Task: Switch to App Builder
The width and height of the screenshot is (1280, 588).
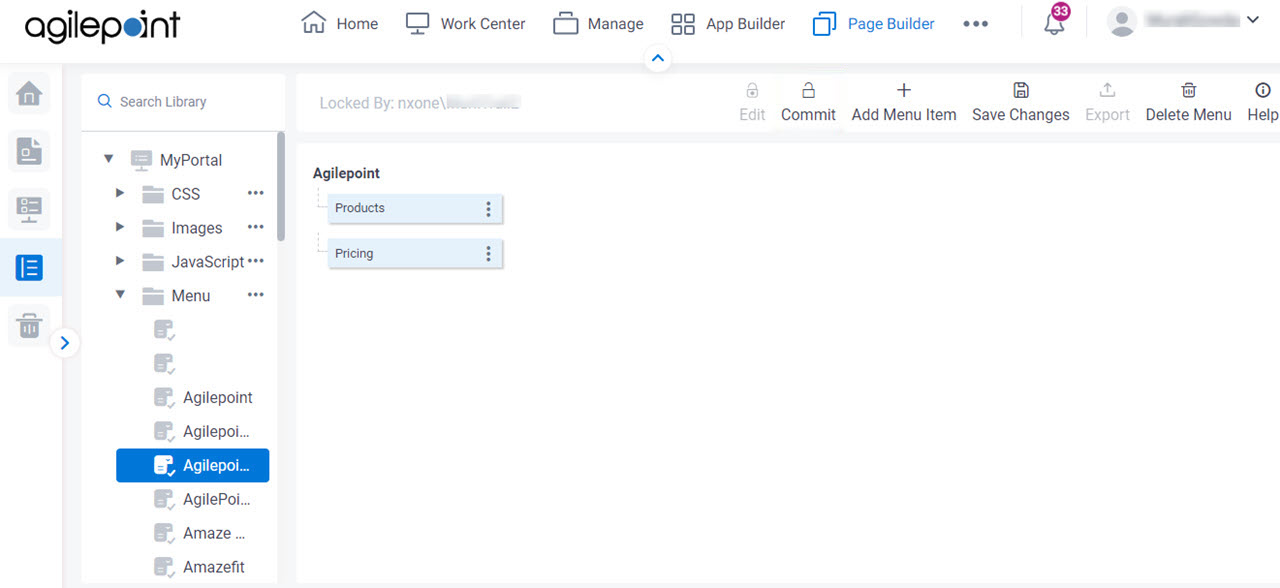Action: pos(728,23)
